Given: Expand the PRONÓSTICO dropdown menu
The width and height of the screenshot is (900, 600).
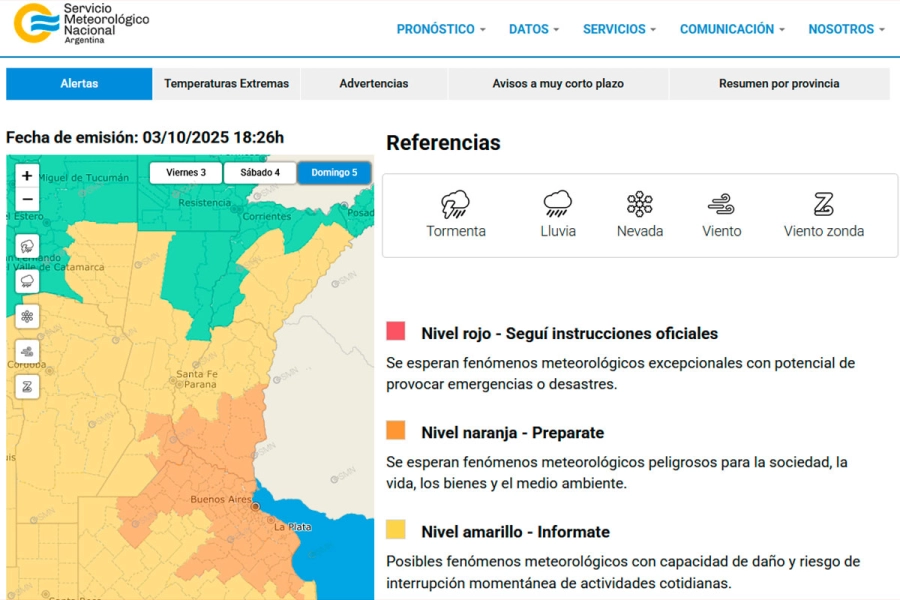Looking at the screenshot, I should (x=440, y=29).
